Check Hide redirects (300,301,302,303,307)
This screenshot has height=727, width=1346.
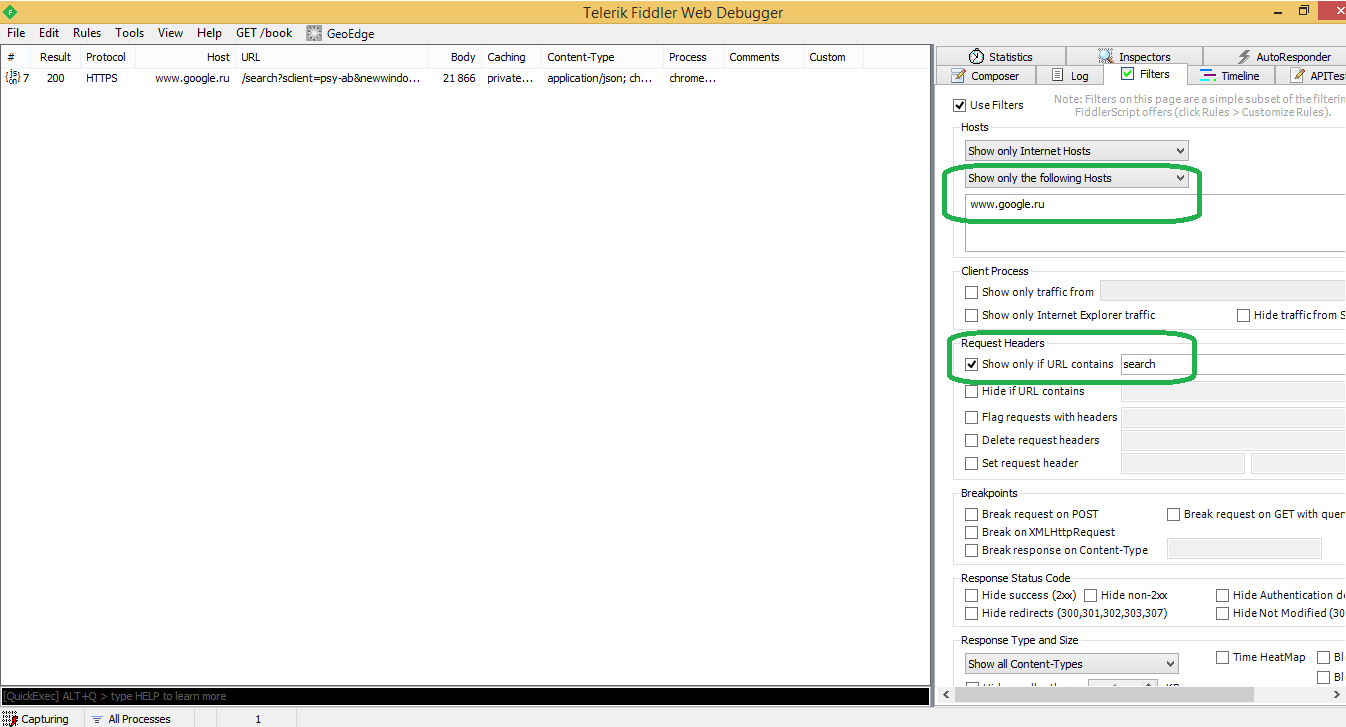(x=971, y=613)
